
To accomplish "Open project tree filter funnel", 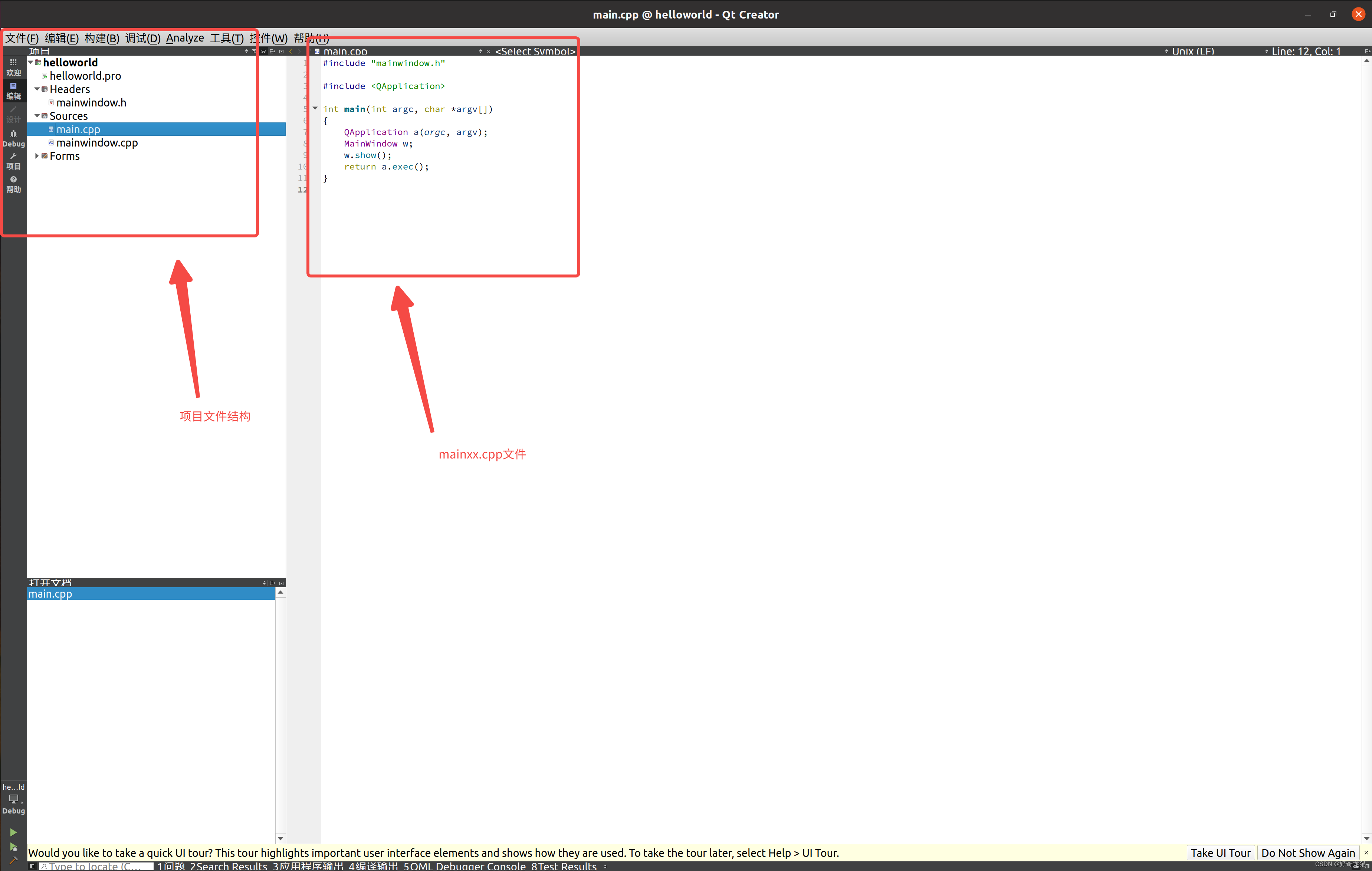I will coord(254,51).
